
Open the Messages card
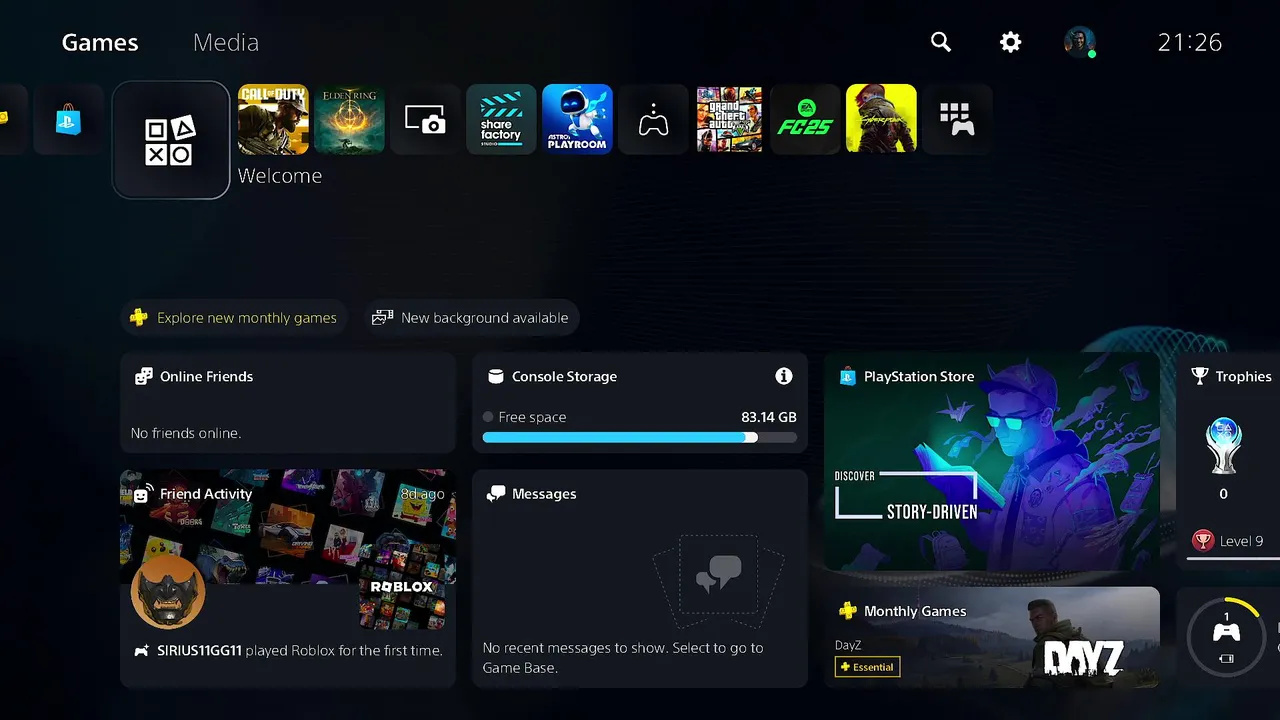(x=640, y=578)
